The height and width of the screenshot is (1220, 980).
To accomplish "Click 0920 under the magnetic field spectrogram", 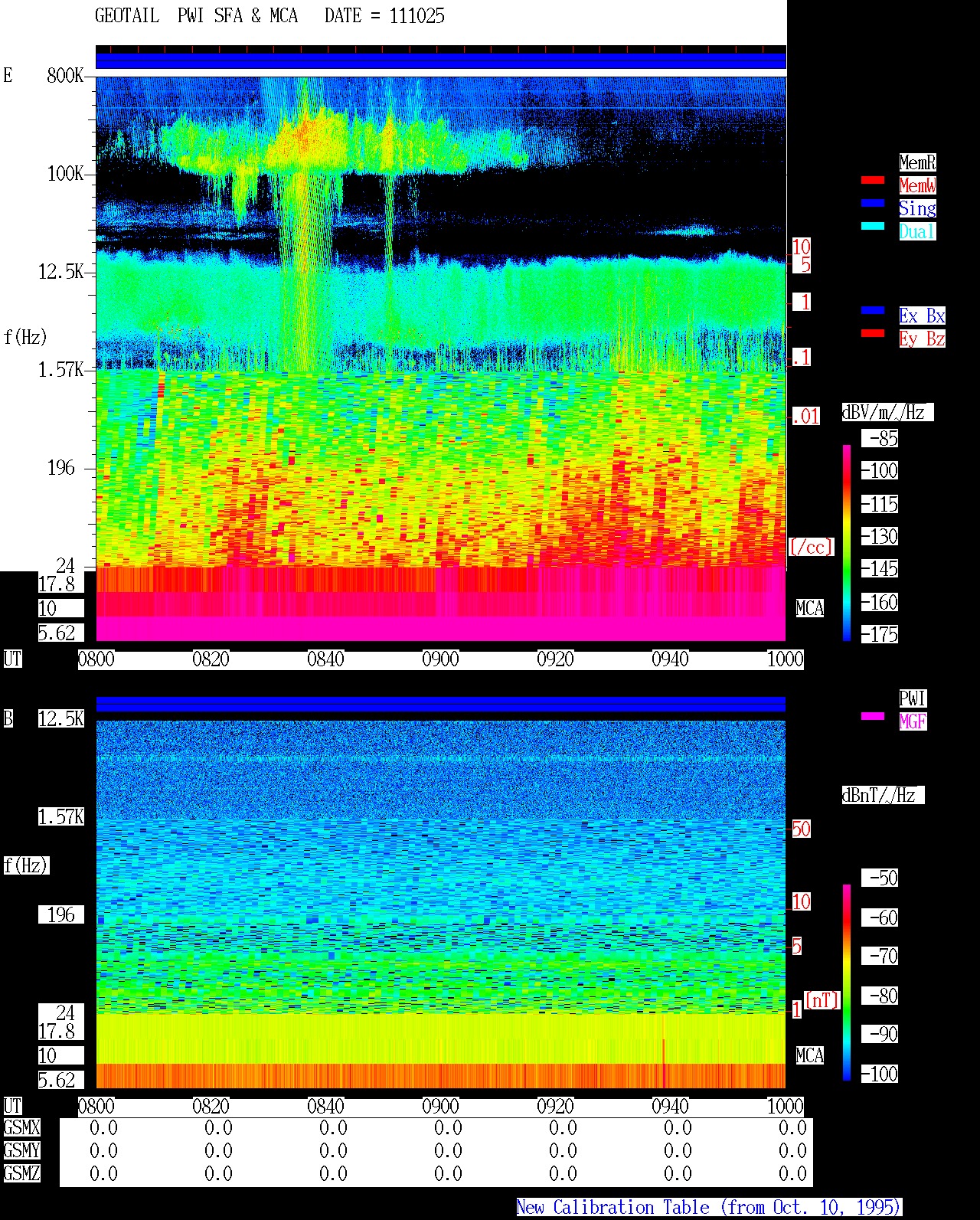I will [555, 1107].
